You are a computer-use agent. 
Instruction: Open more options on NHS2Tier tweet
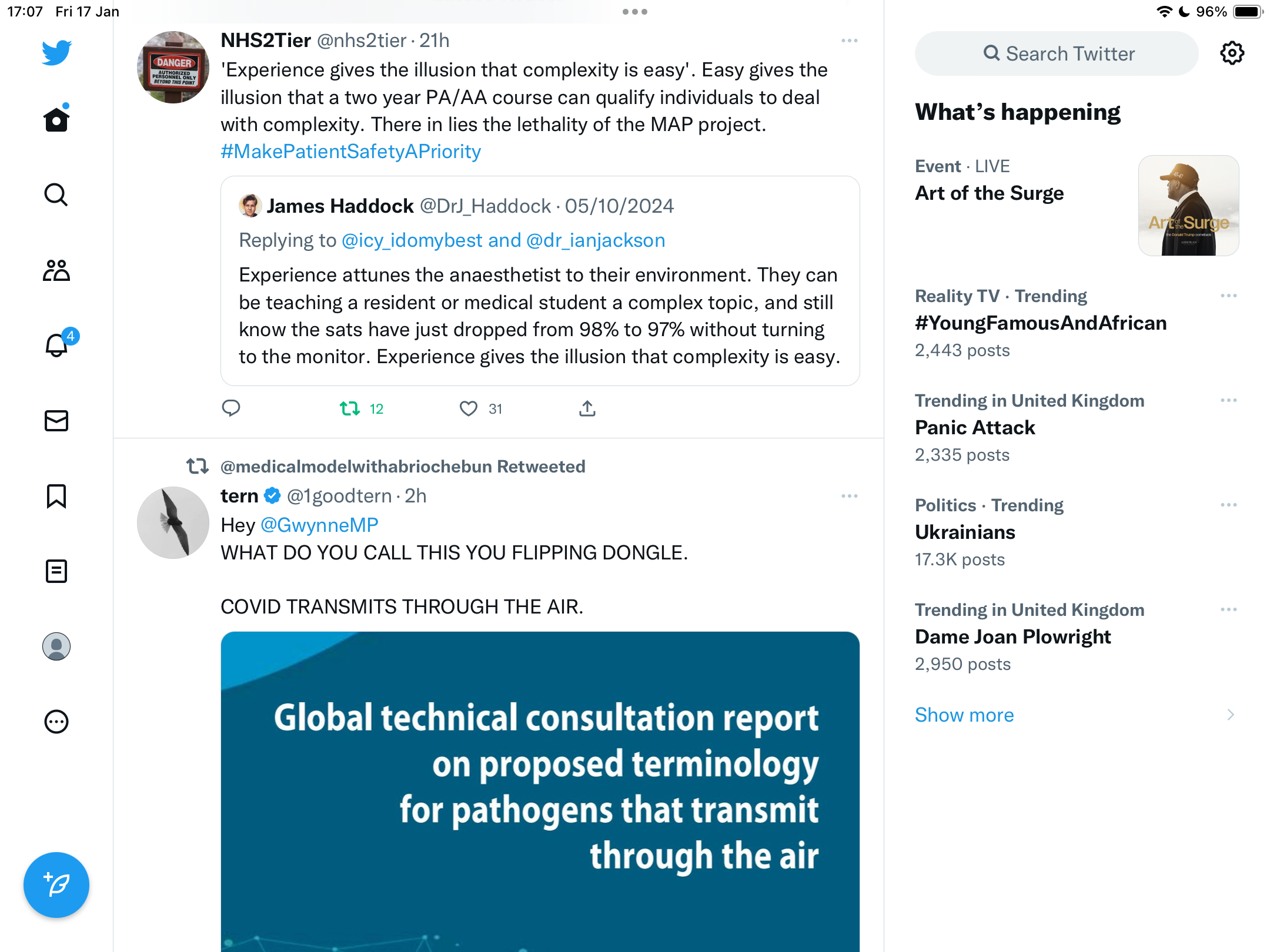point(849,41)
